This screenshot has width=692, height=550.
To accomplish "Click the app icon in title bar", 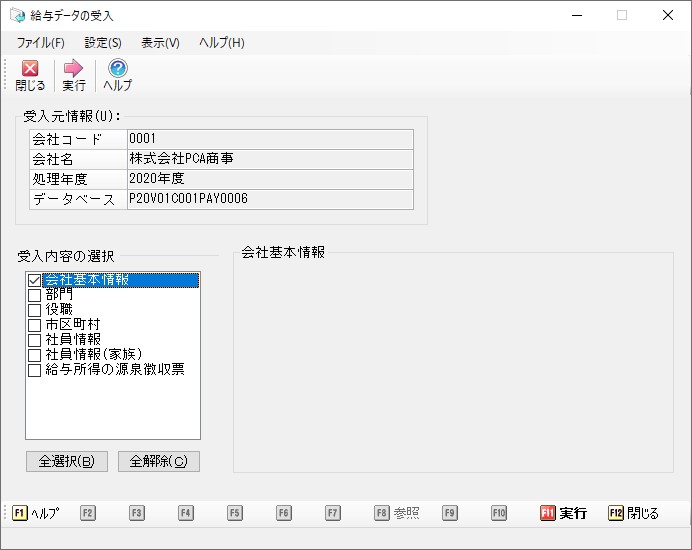I will [x=17, y=15].
